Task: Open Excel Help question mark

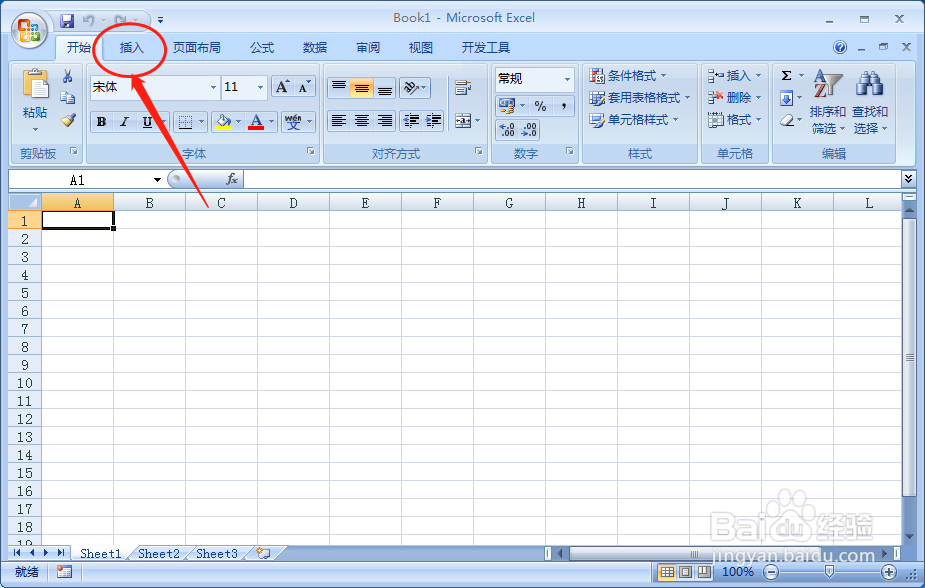Action: pos(840,47)
